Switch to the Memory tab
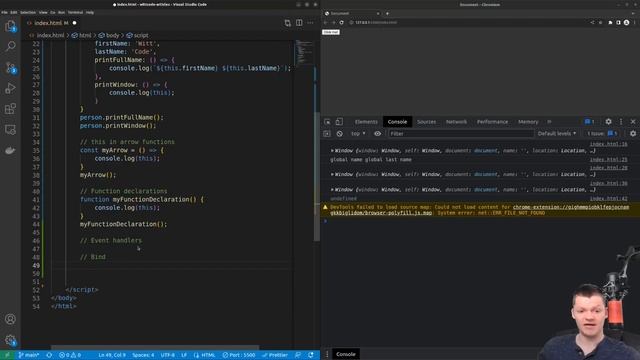Screen dimensions: 640x360 [528, 122]
